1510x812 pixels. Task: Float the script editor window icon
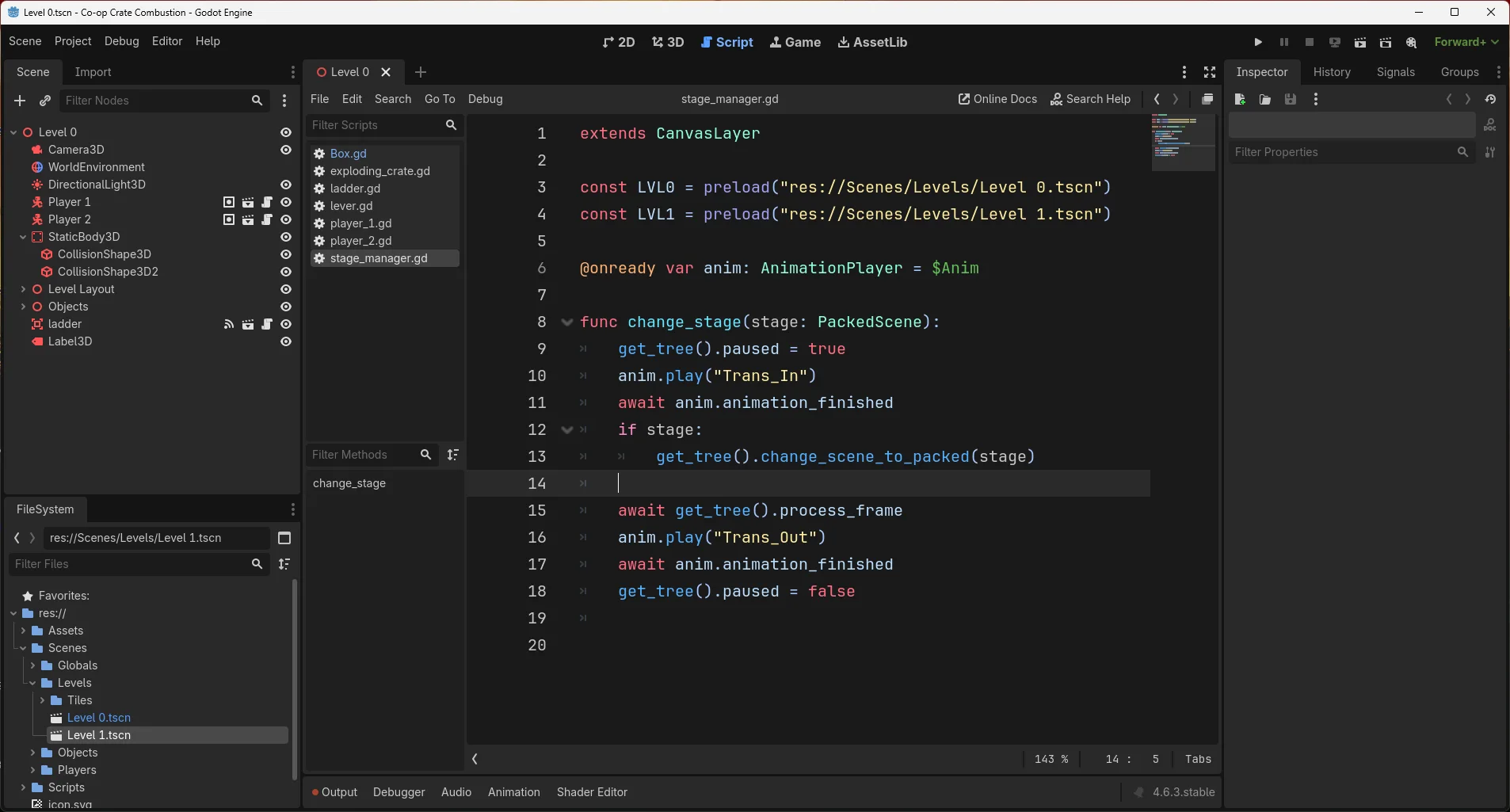click(x=1207, y=99)
